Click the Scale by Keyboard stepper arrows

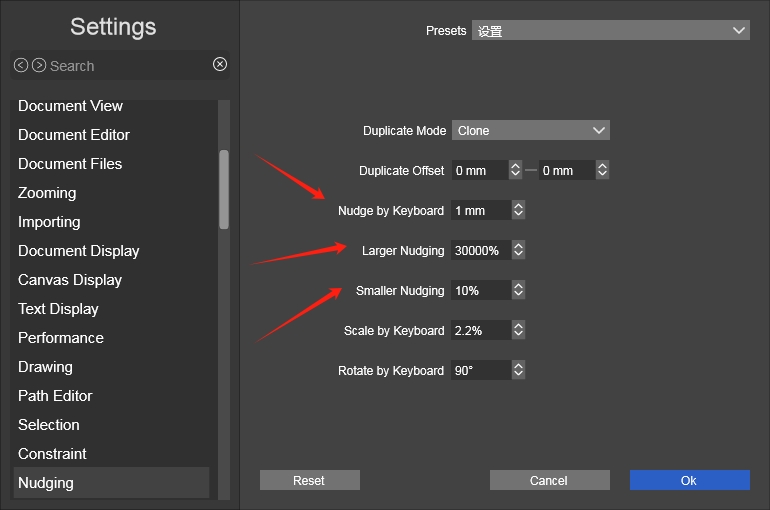tap(517, 330)
